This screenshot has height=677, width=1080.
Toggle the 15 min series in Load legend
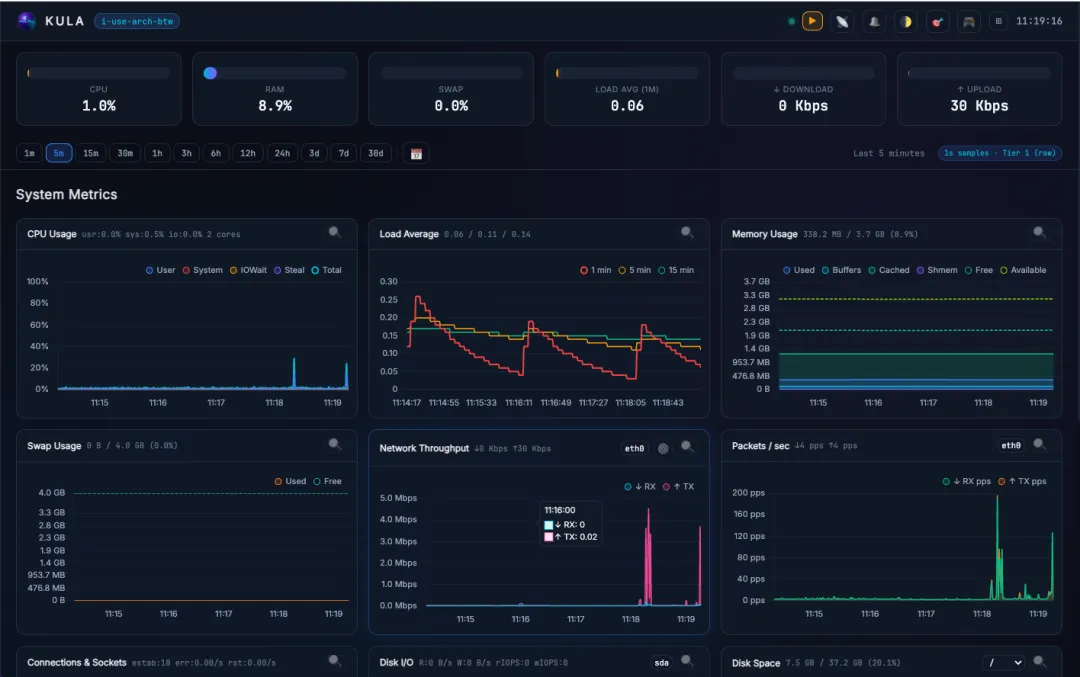tap(676, 270)
